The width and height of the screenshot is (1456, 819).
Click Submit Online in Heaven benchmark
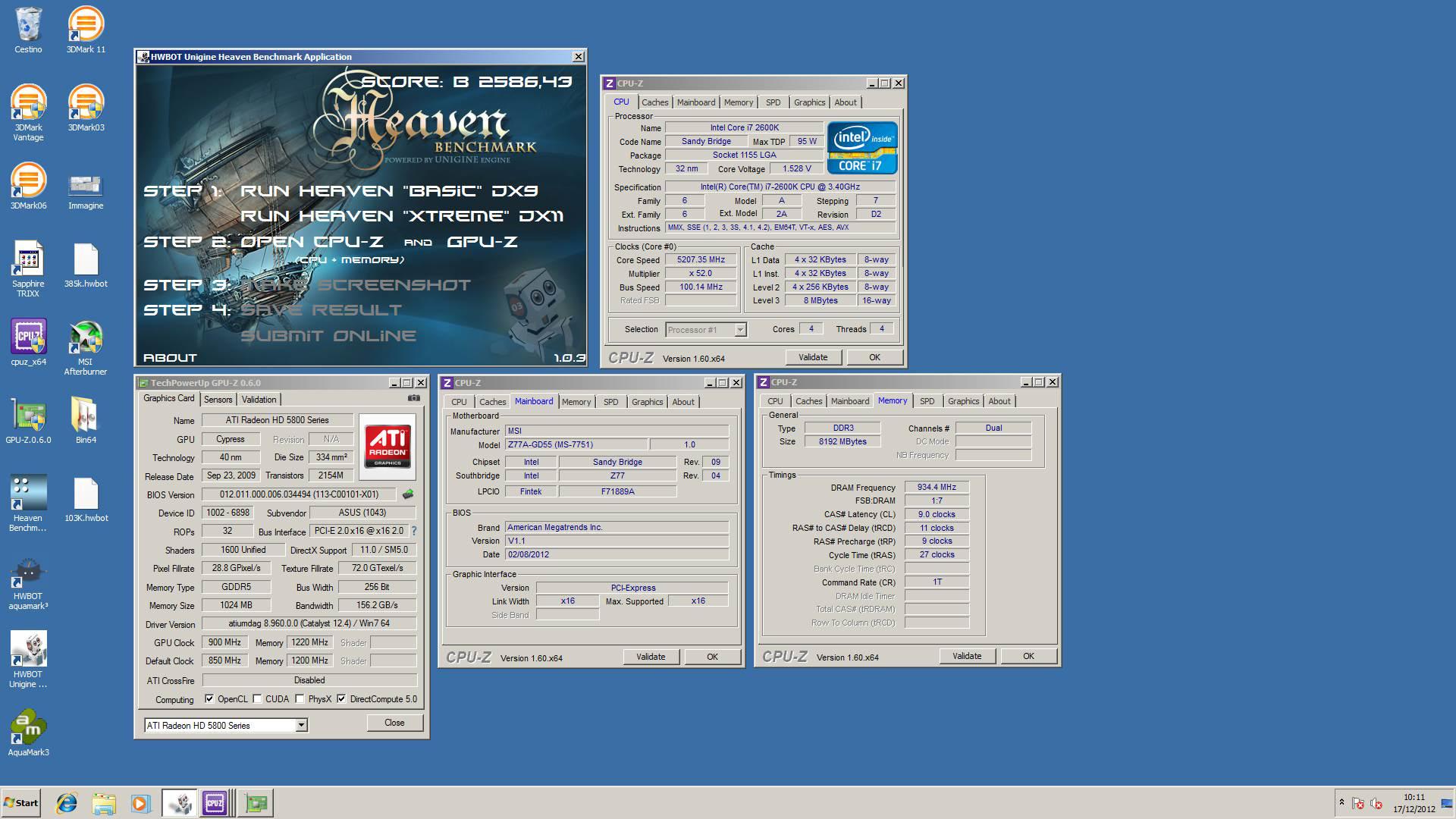pos(328,336)
